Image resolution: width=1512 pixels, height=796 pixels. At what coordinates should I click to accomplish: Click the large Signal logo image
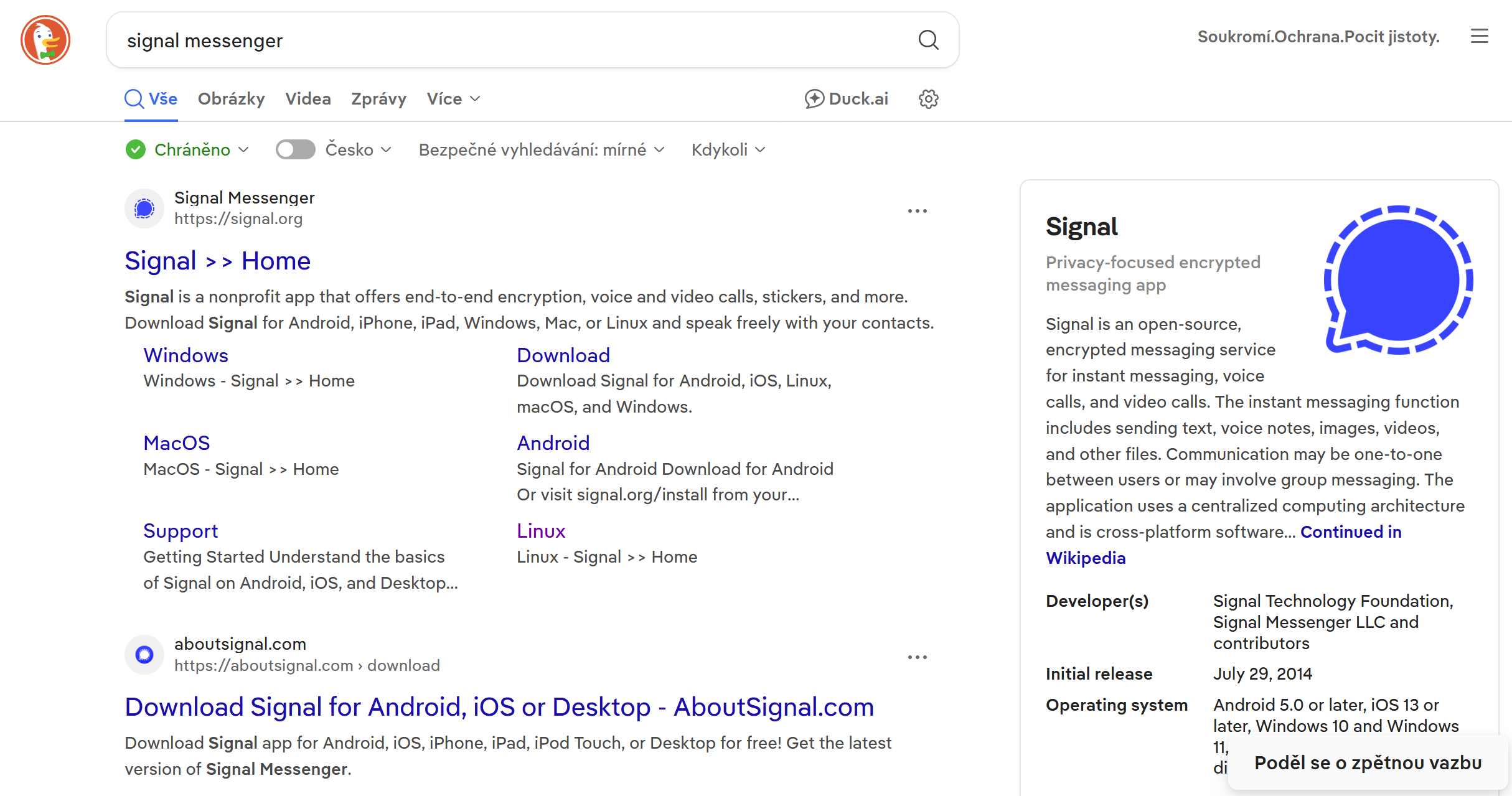point(1398,280)
